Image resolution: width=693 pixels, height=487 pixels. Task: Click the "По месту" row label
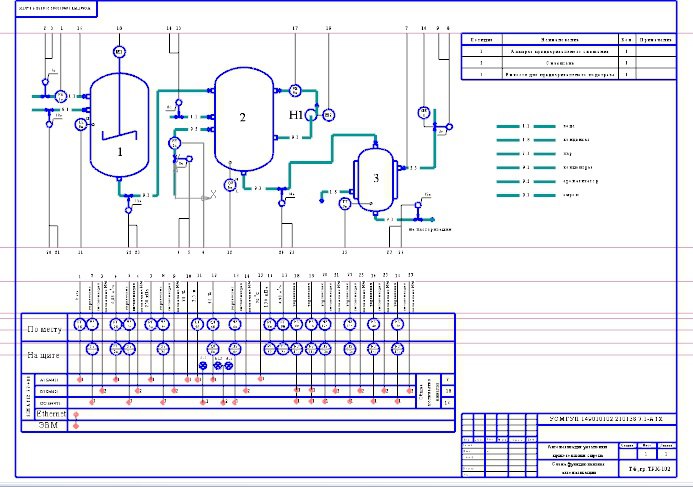tap(44, 329)
